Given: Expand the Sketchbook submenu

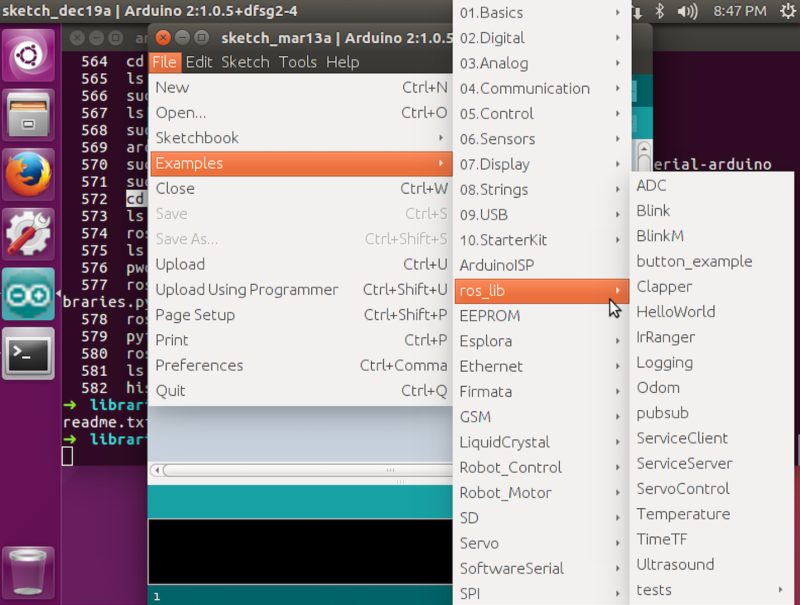Looking at the screenshot, I should click(x=301, y=138).
